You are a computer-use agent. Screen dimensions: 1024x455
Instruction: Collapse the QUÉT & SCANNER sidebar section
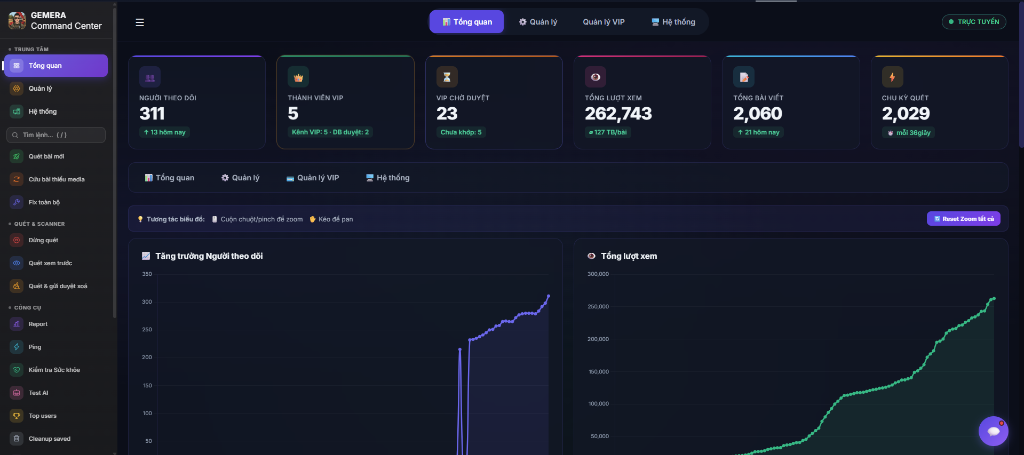coord(36,224)
